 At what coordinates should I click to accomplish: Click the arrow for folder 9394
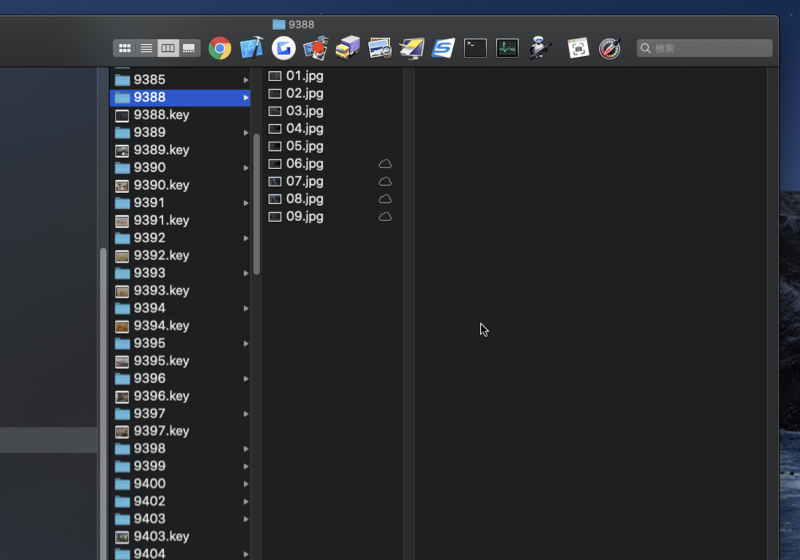[x=246, y=309]
